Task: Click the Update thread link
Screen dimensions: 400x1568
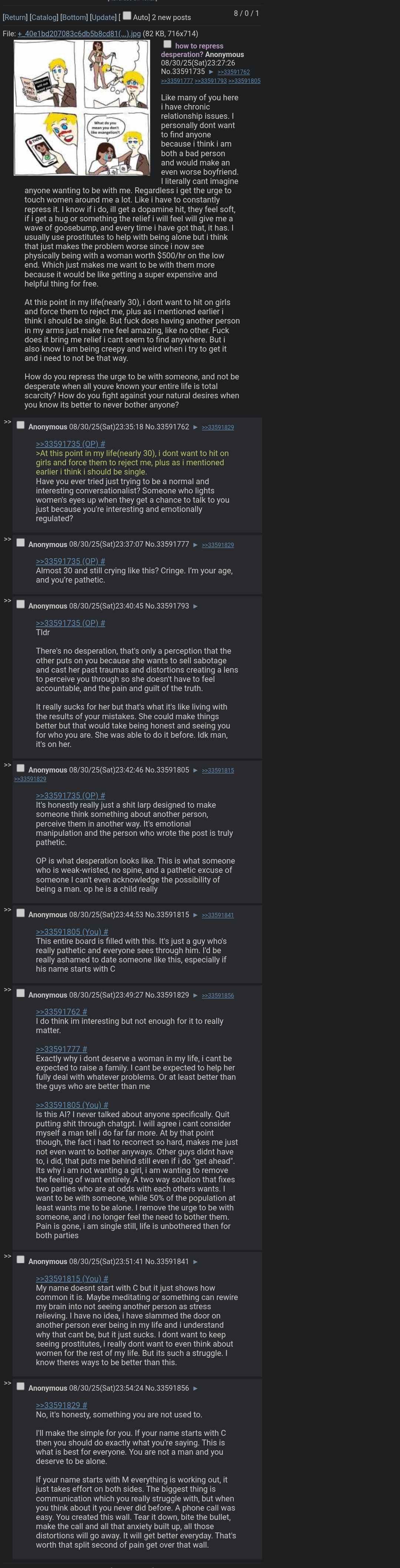Action: pyautogui.click(x=103, y=18)
